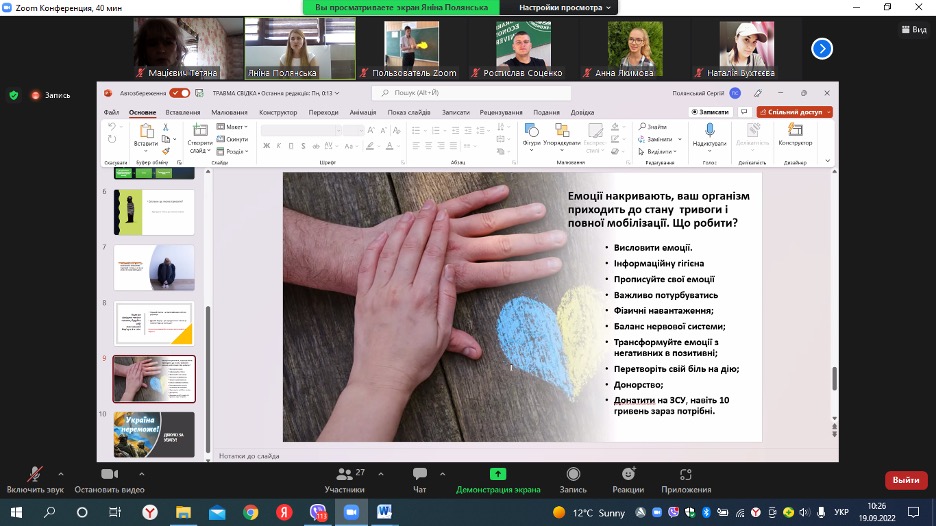Click the Format Painter brush icon

pos(166,150)
